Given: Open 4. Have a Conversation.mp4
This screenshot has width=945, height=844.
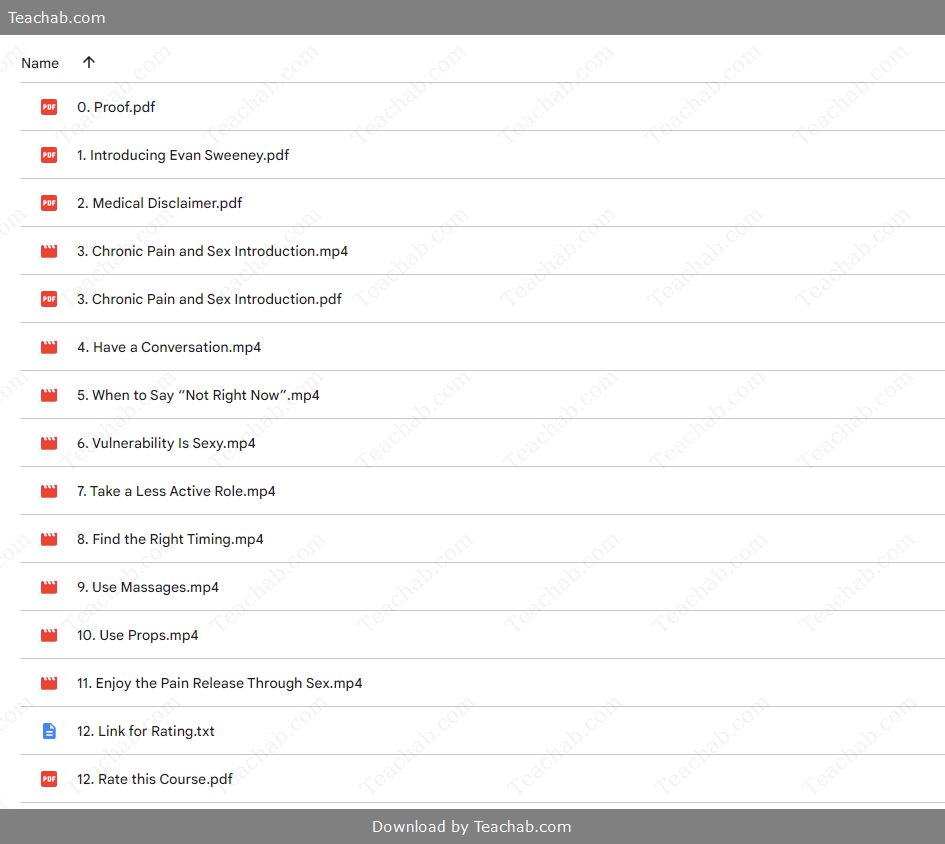Looking at the screenshot, I should 169,347.
